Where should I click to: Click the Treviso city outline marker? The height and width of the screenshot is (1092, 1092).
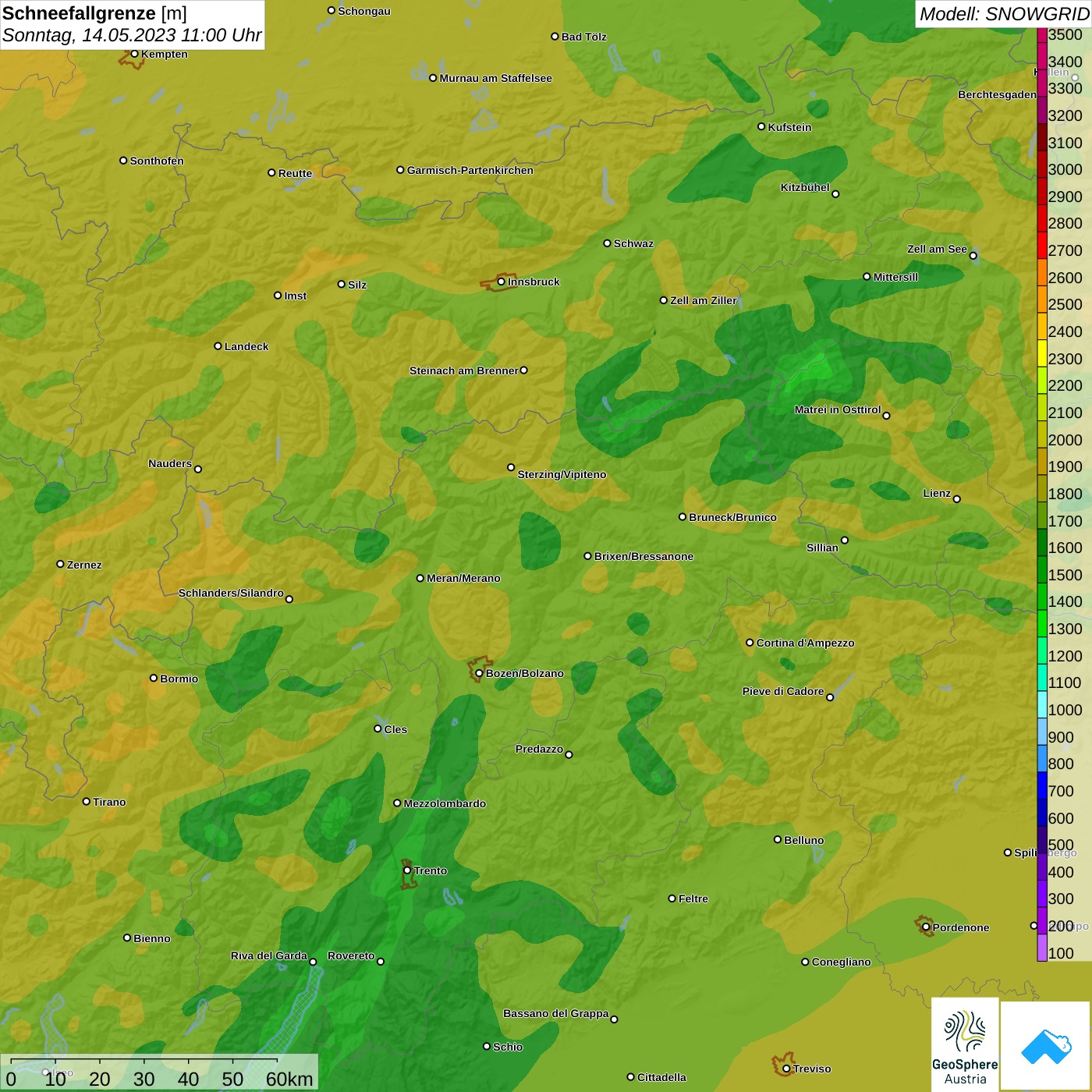(x=785, y=1068)
